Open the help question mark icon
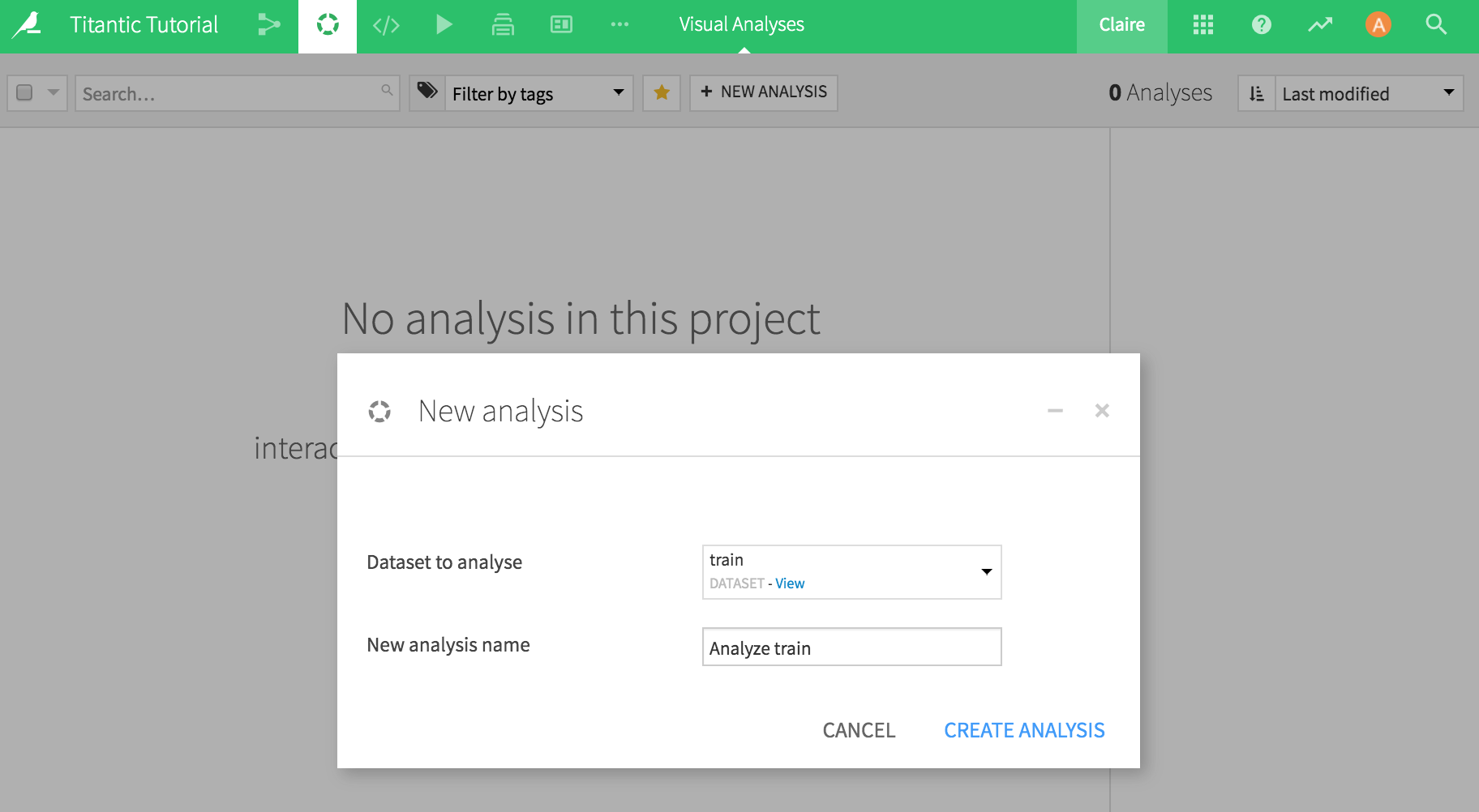The height and width of the screenshot is (812, 1479). point(1261,24)
